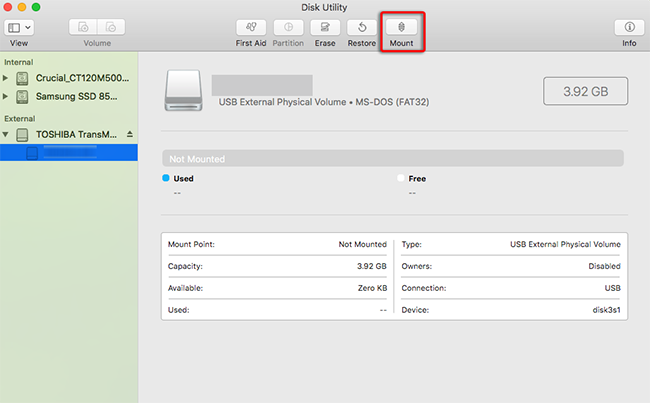650x403 pixels.
Task: Zoom the Disk Utility window with green button
Action: pyautogui.click(x=36, y=7)
